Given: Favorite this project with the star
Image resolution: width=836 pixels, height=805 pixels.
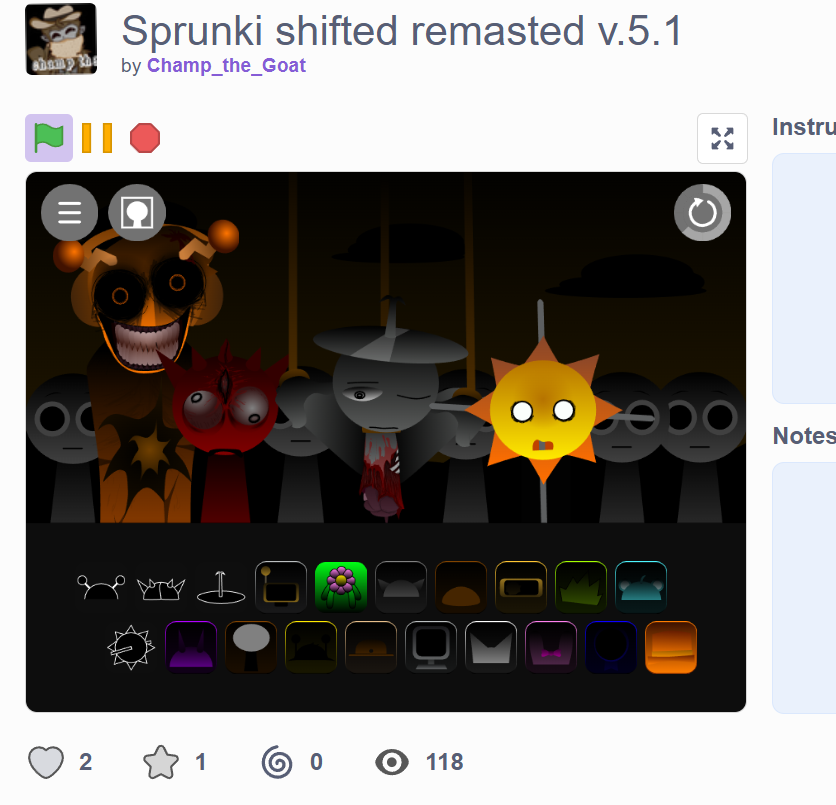Looking at the screenshot, I should point(161,762).
